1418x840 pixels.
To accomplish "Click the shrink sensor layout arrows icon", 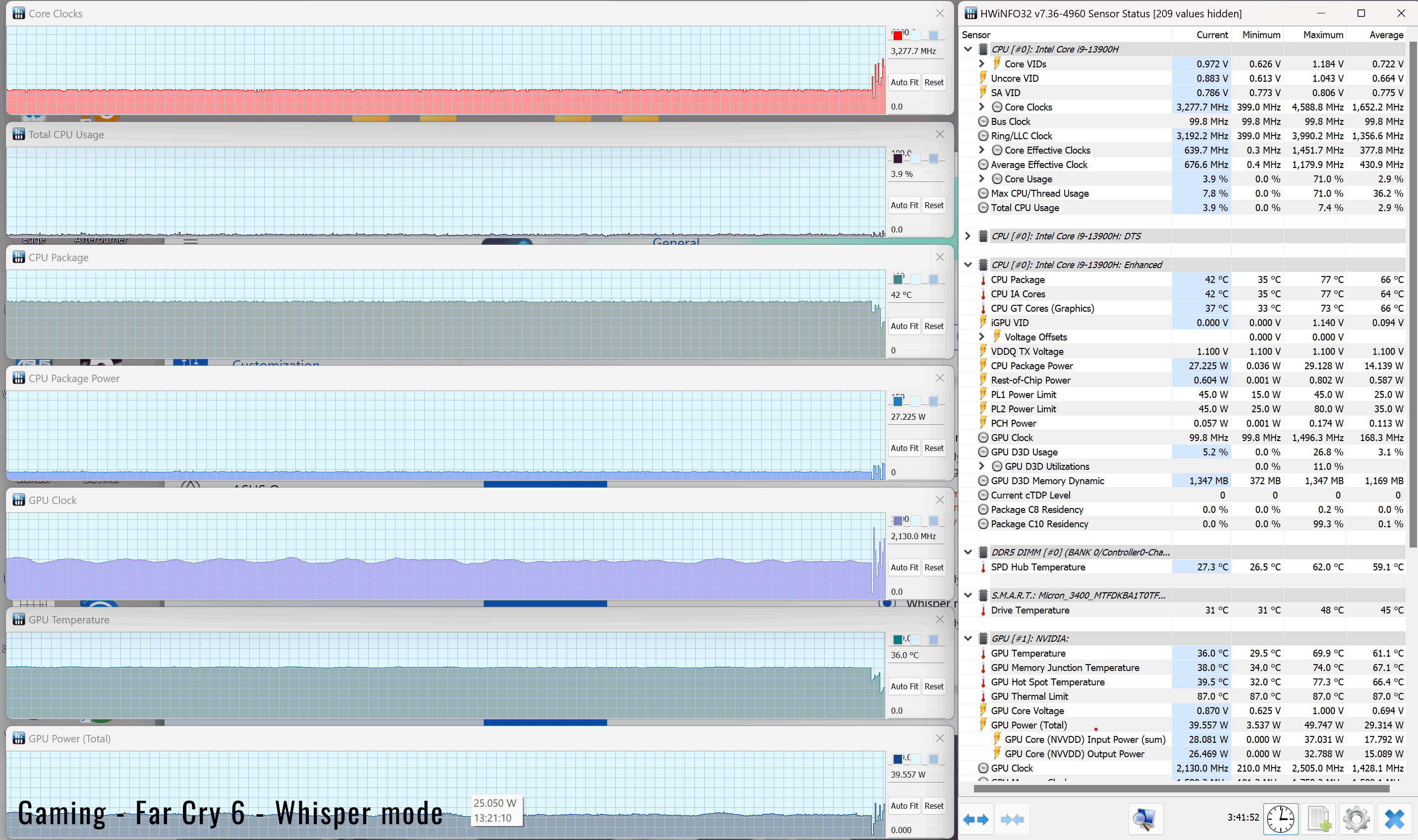I will point(1012,819).
